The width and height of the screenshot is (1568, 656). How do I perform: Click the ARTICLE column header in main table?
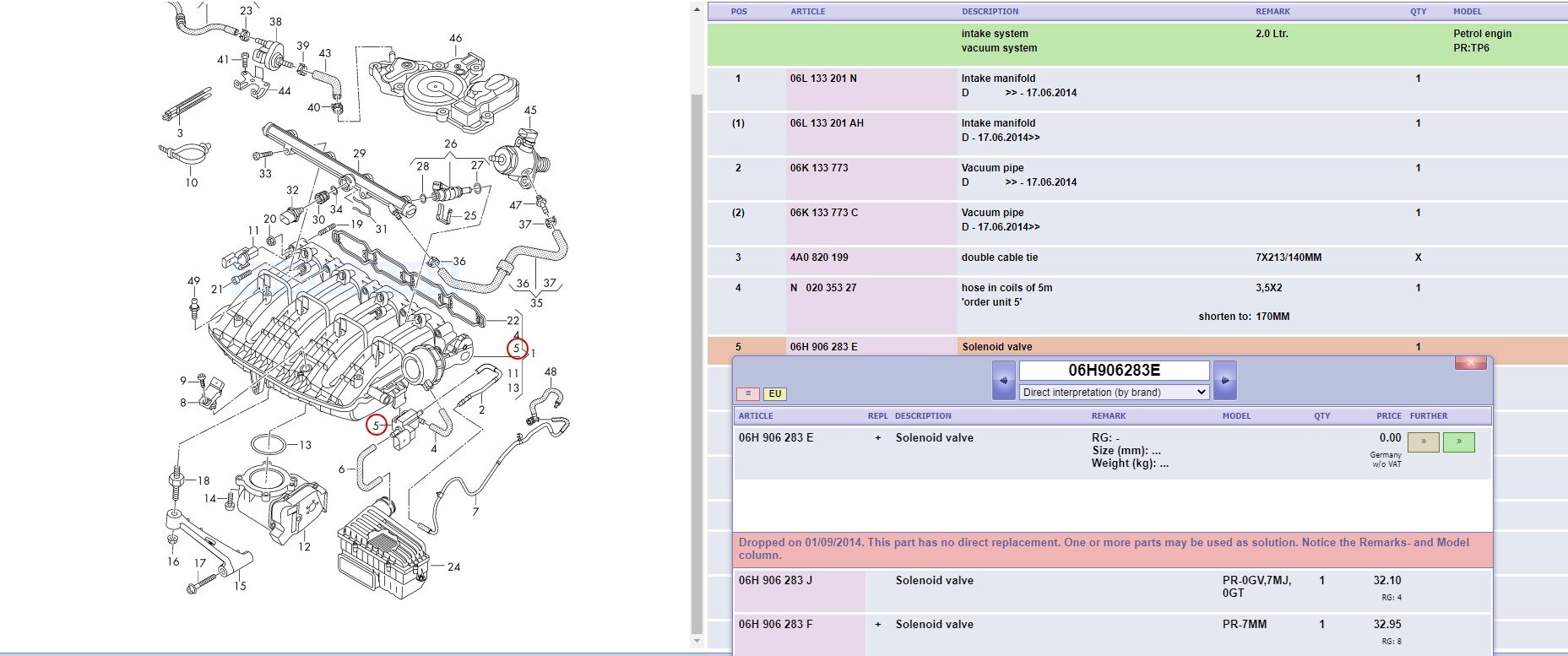[x=807, y=12]
